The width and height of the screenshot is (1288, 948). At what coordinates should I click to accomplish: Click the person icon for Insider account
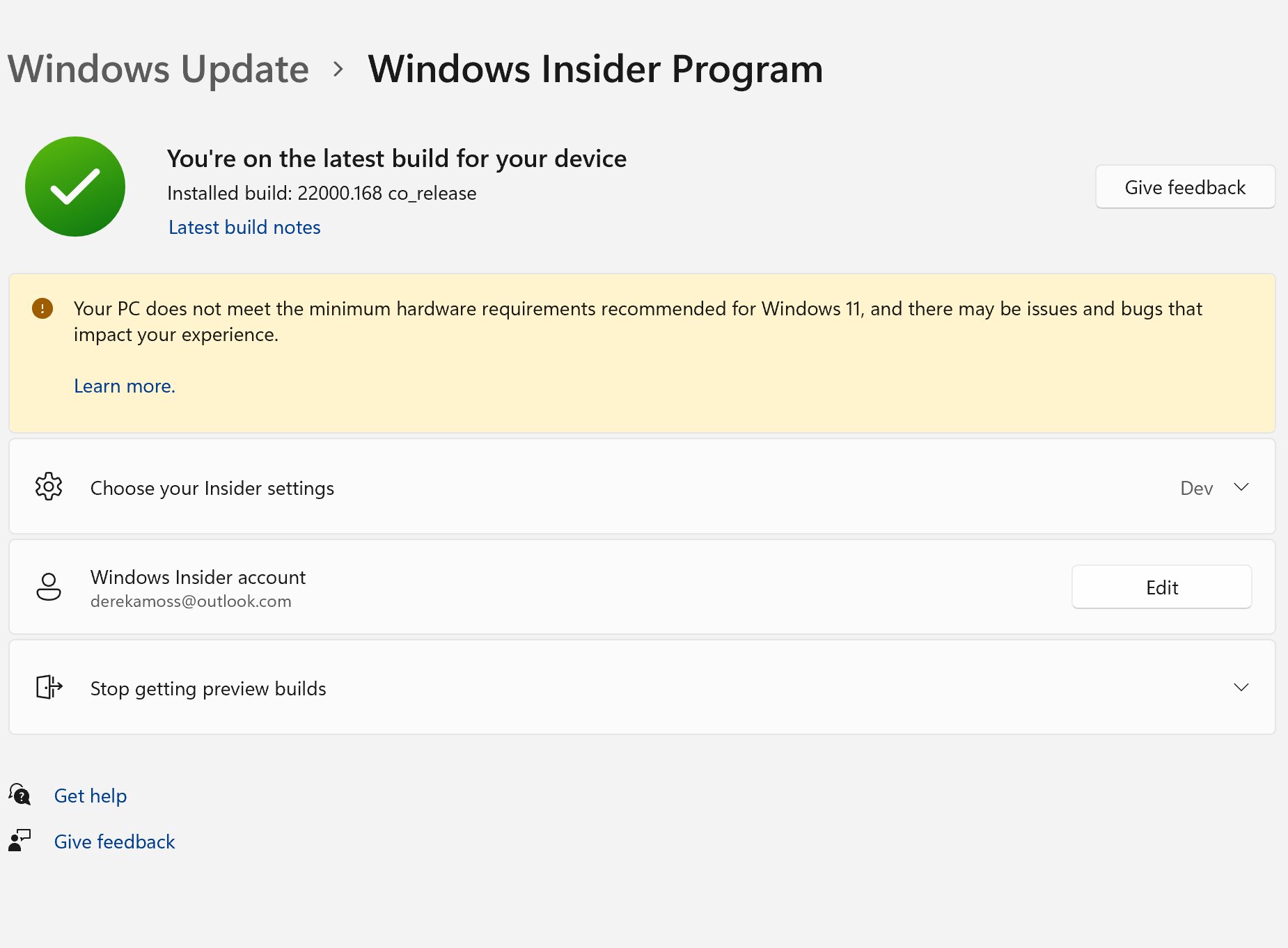coord(49,587)
